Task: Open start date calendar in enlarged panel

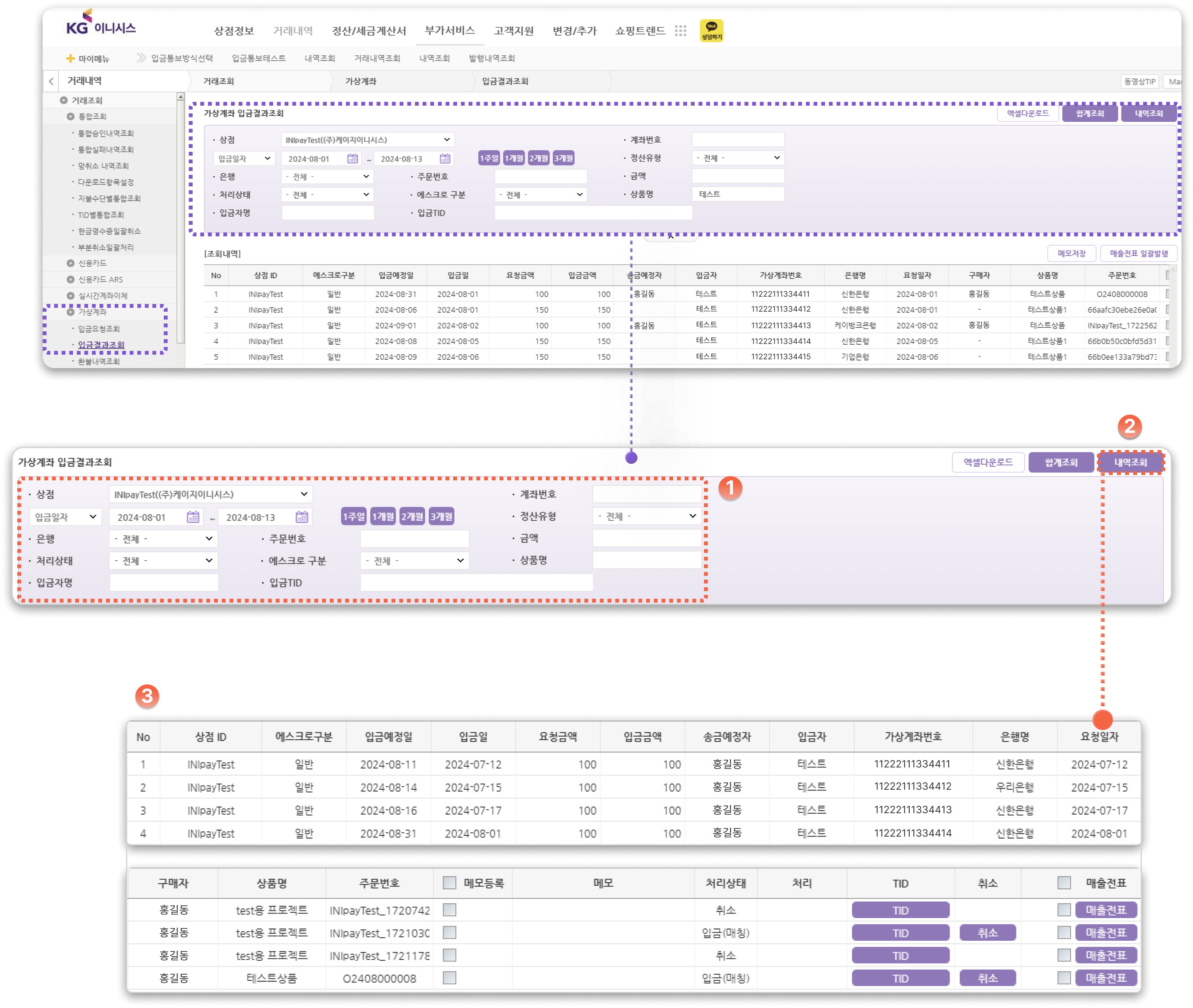Action: click(x=193, y=516)
